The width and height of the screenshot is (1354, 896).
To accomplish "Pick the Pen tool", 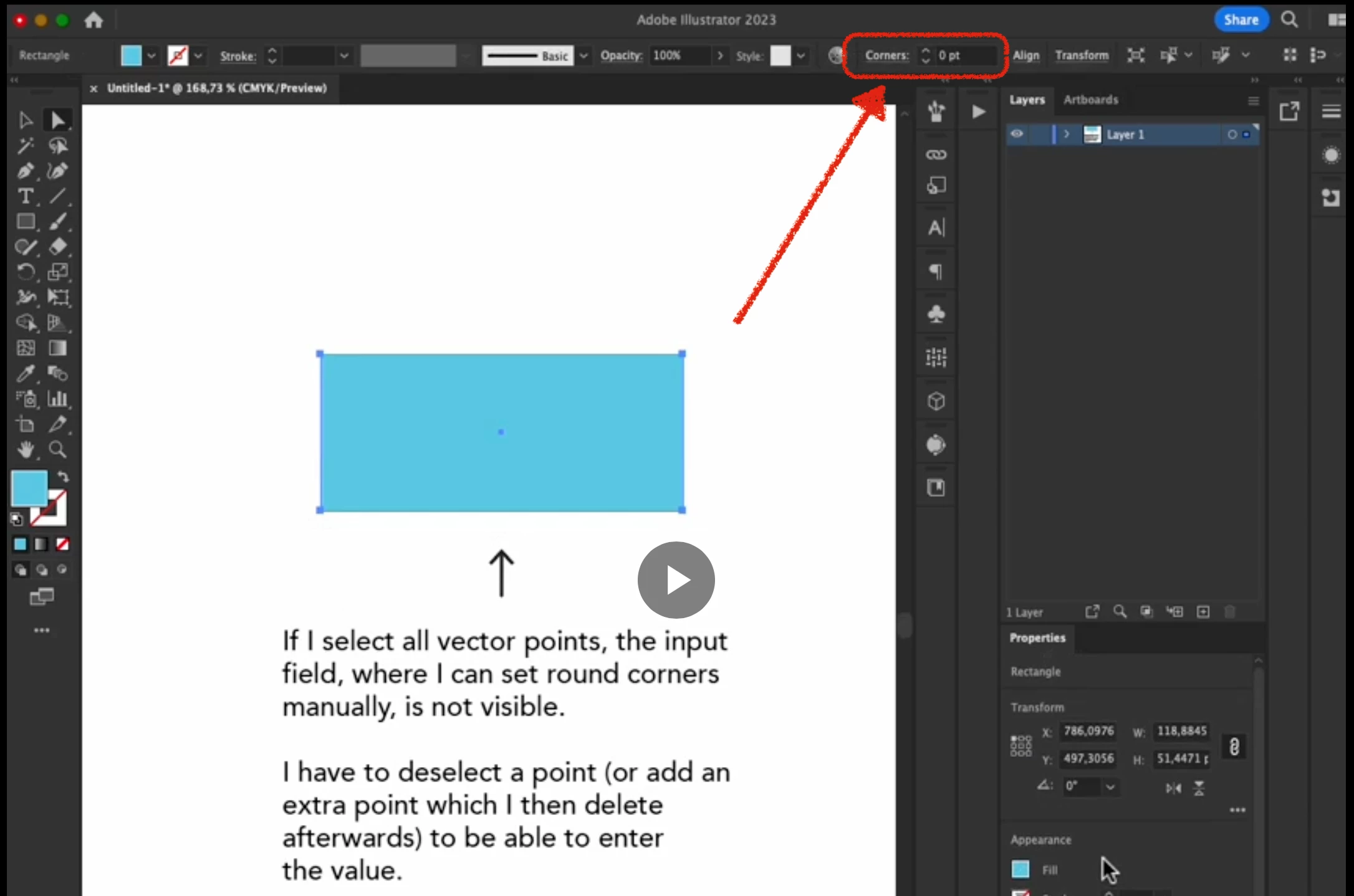I will point(25,171).
